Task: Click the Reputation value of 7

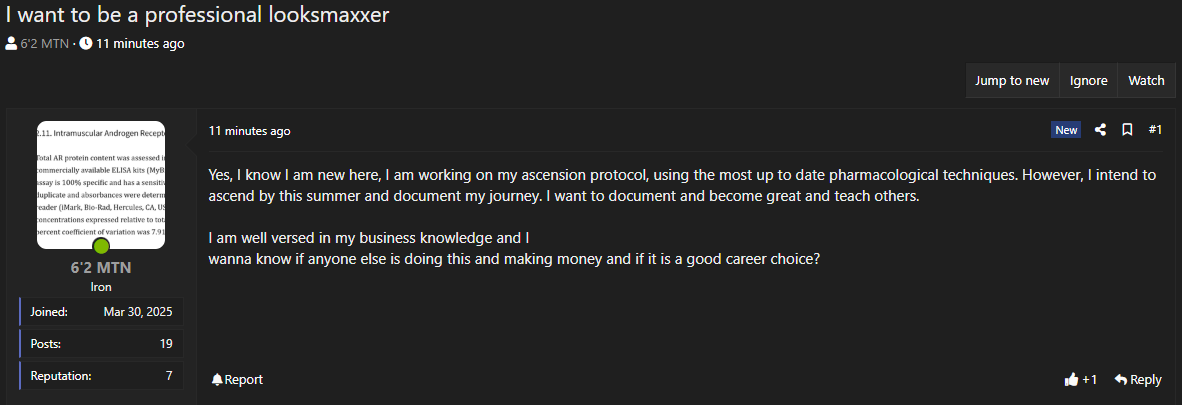Action: click(169, 376)
